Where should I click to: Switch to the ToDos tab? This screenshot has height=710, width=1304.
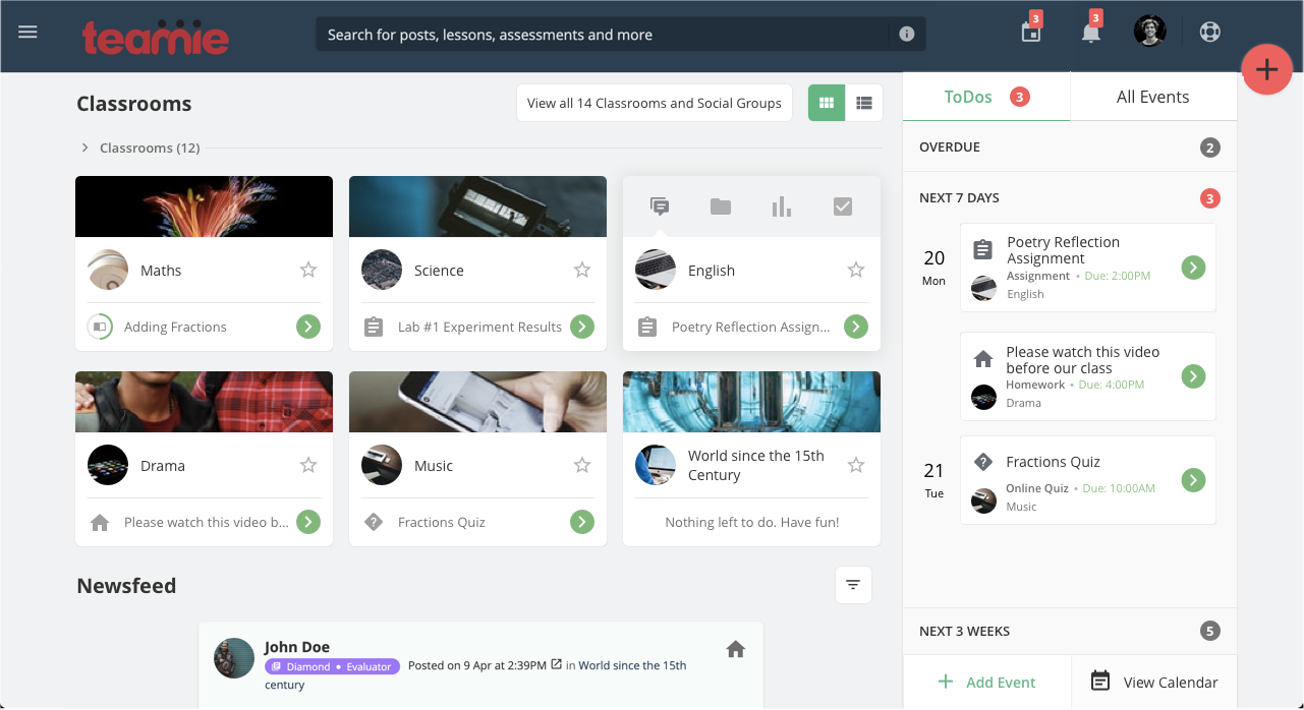986,97
